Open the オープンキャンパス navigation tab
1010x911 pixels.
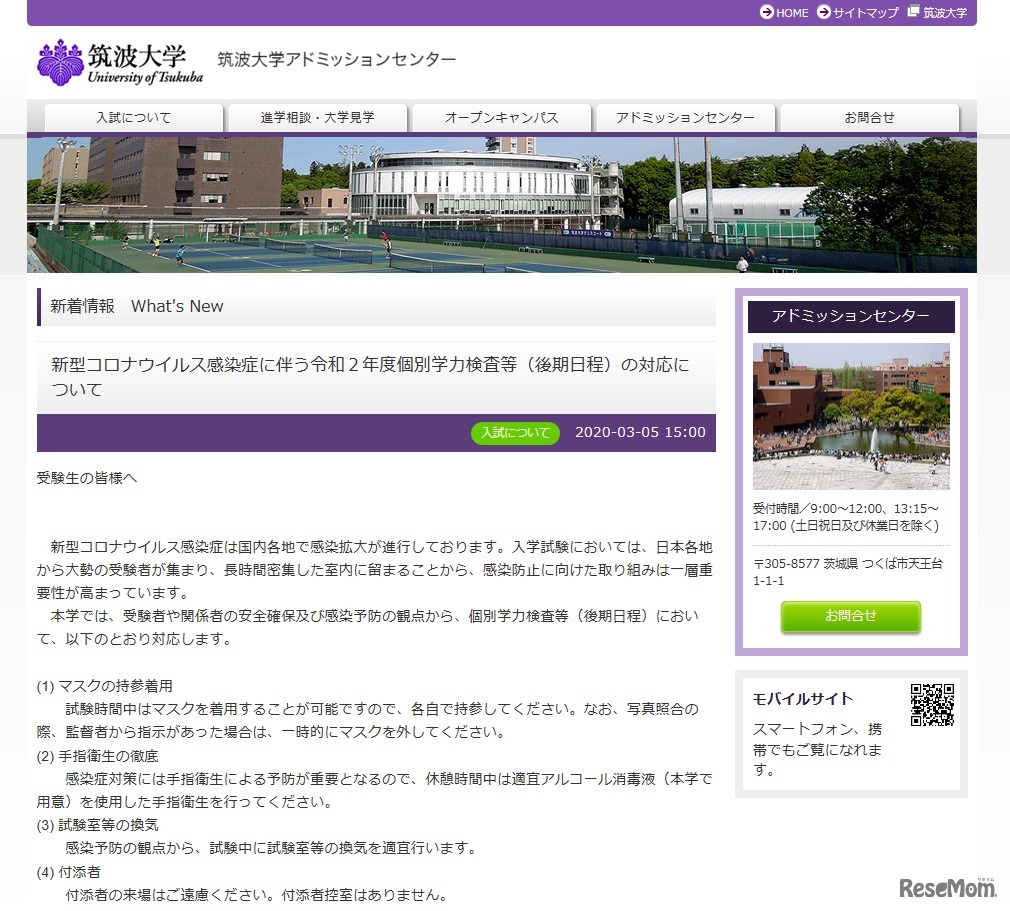tap(500, 117)
